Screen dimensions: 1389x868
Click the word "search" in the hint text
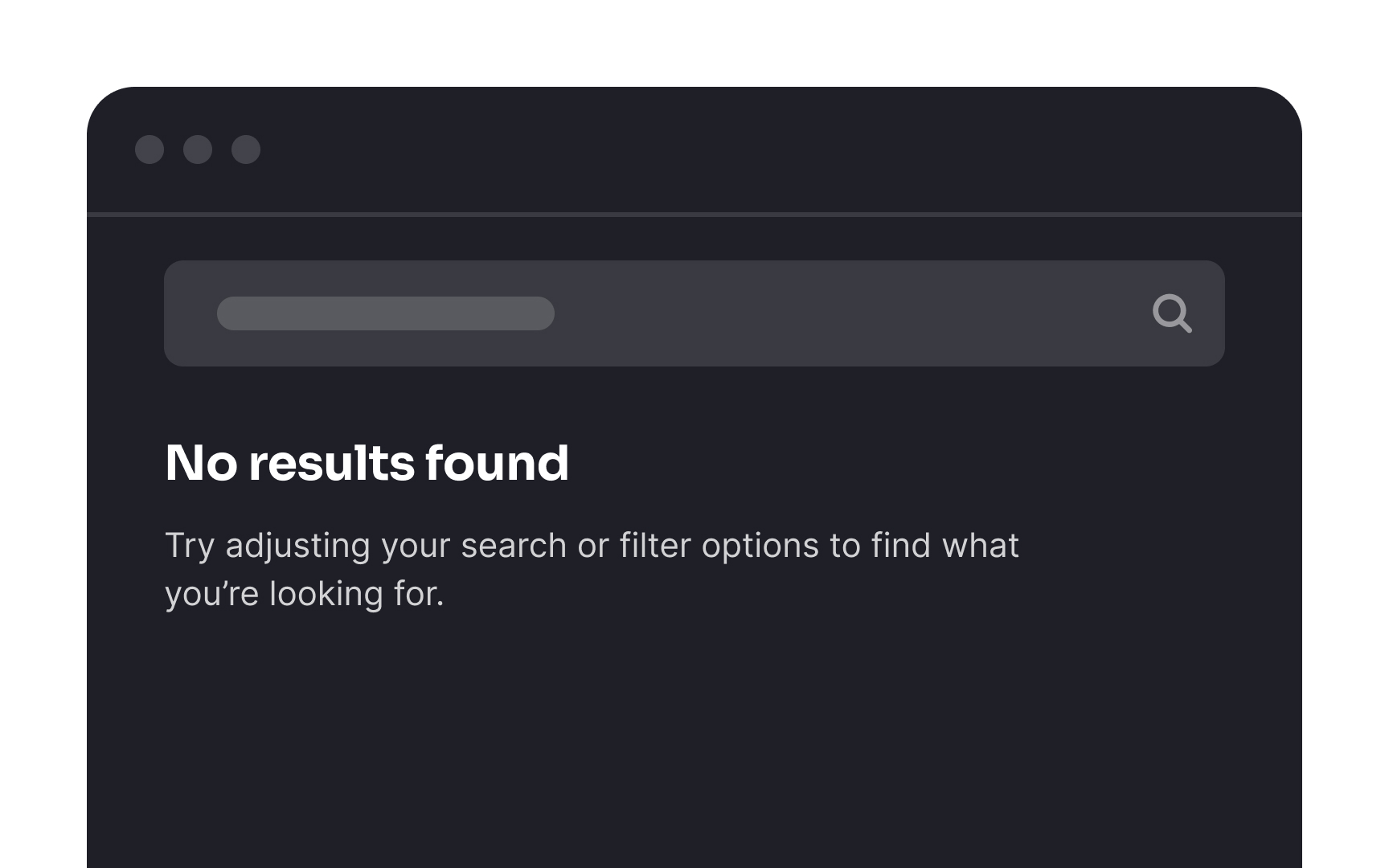[514, 546]
